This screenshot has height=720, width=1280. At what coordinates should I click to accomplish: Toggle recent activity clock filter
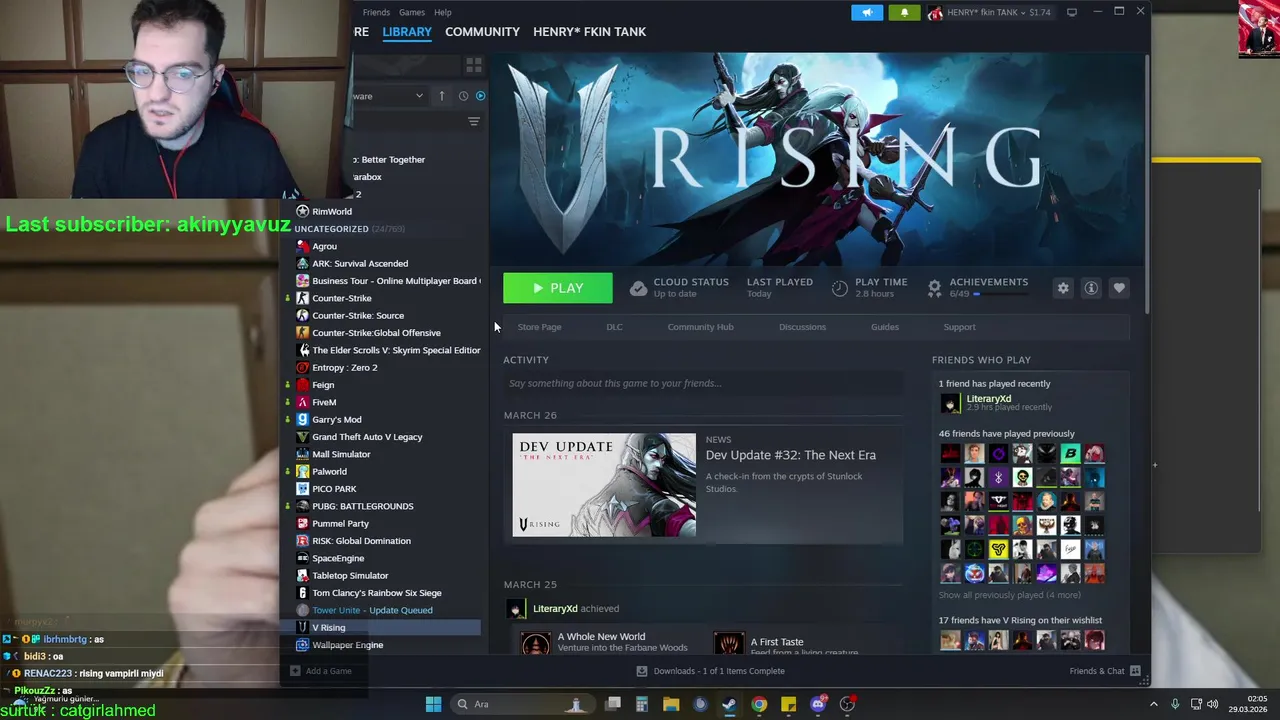[x=463, y=96]
